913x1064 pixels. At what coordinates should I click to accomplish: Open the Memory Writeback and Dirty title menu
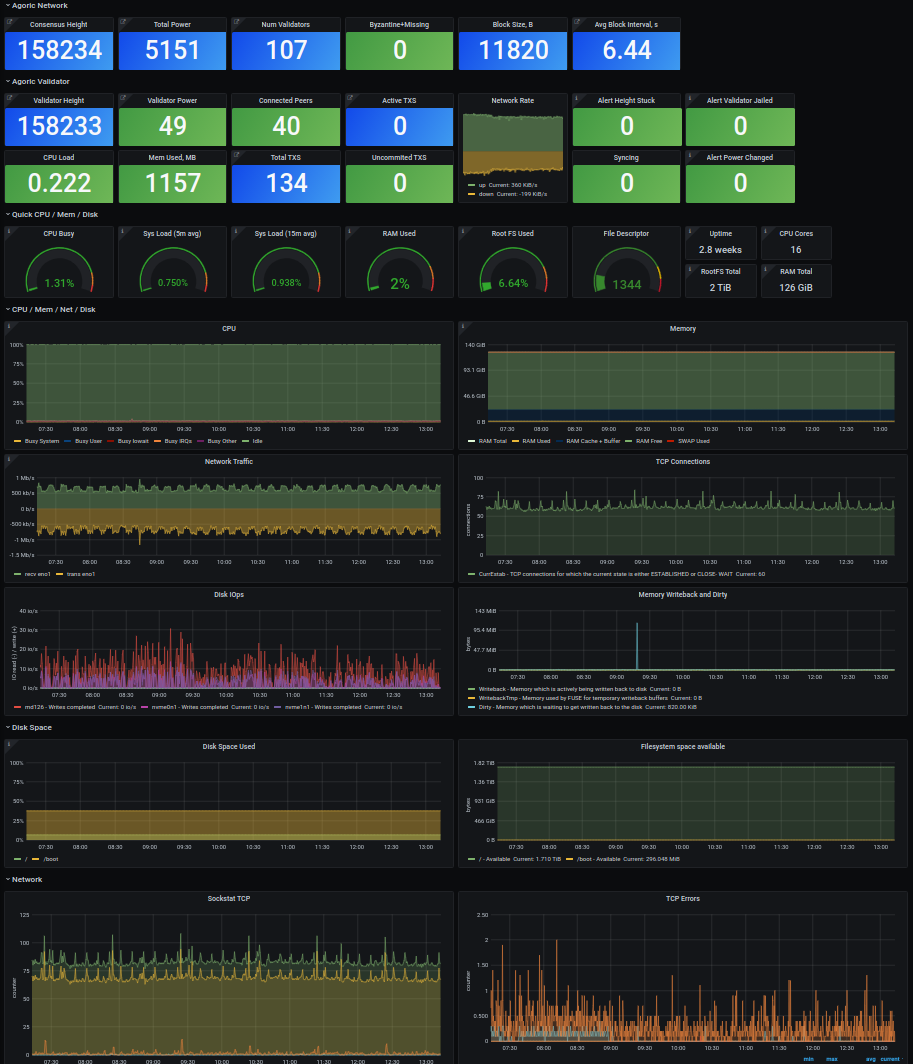[x=683, y=594]
